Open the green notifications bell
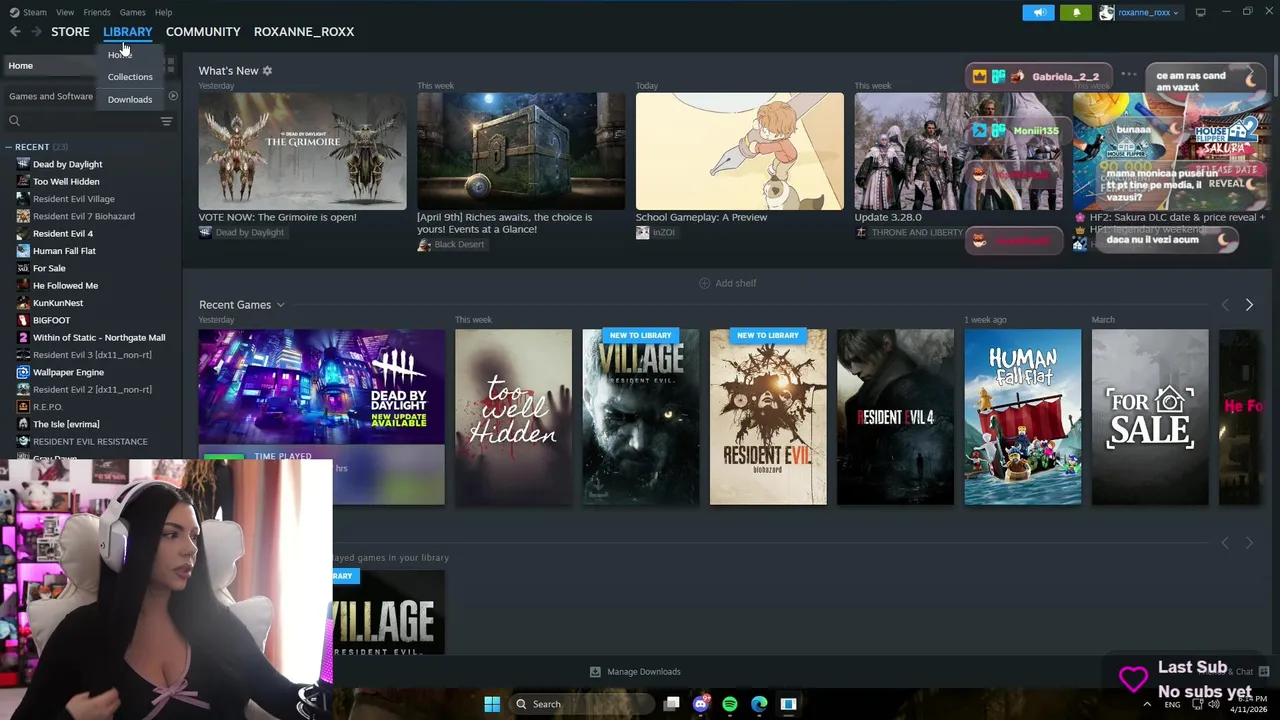 pos(1076,12)
